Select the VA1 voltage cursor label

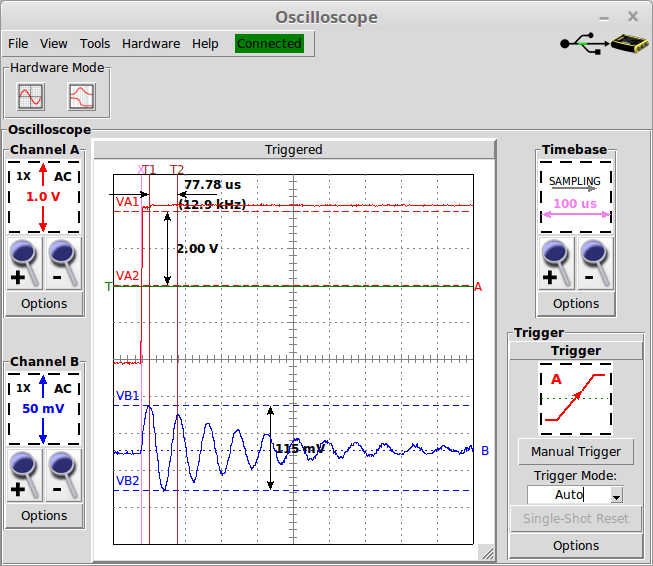127,202
